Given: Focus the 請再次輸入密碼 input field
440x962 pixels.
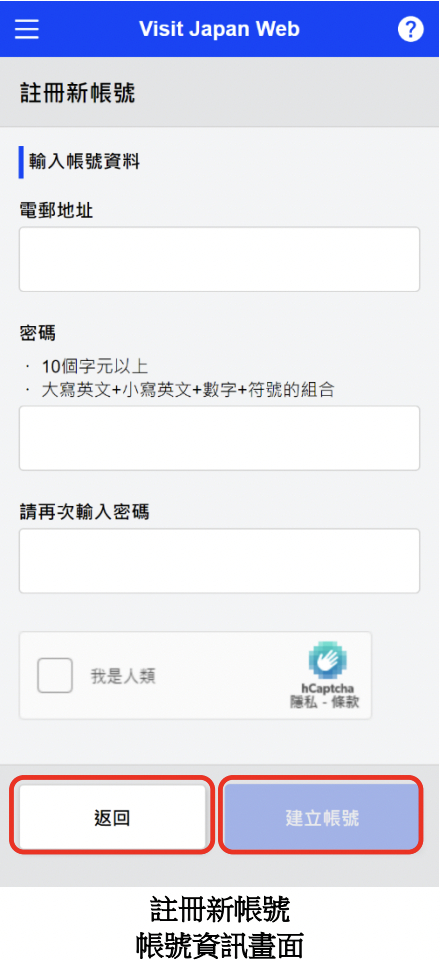Looking at the screenshot, I should point(219,561).
